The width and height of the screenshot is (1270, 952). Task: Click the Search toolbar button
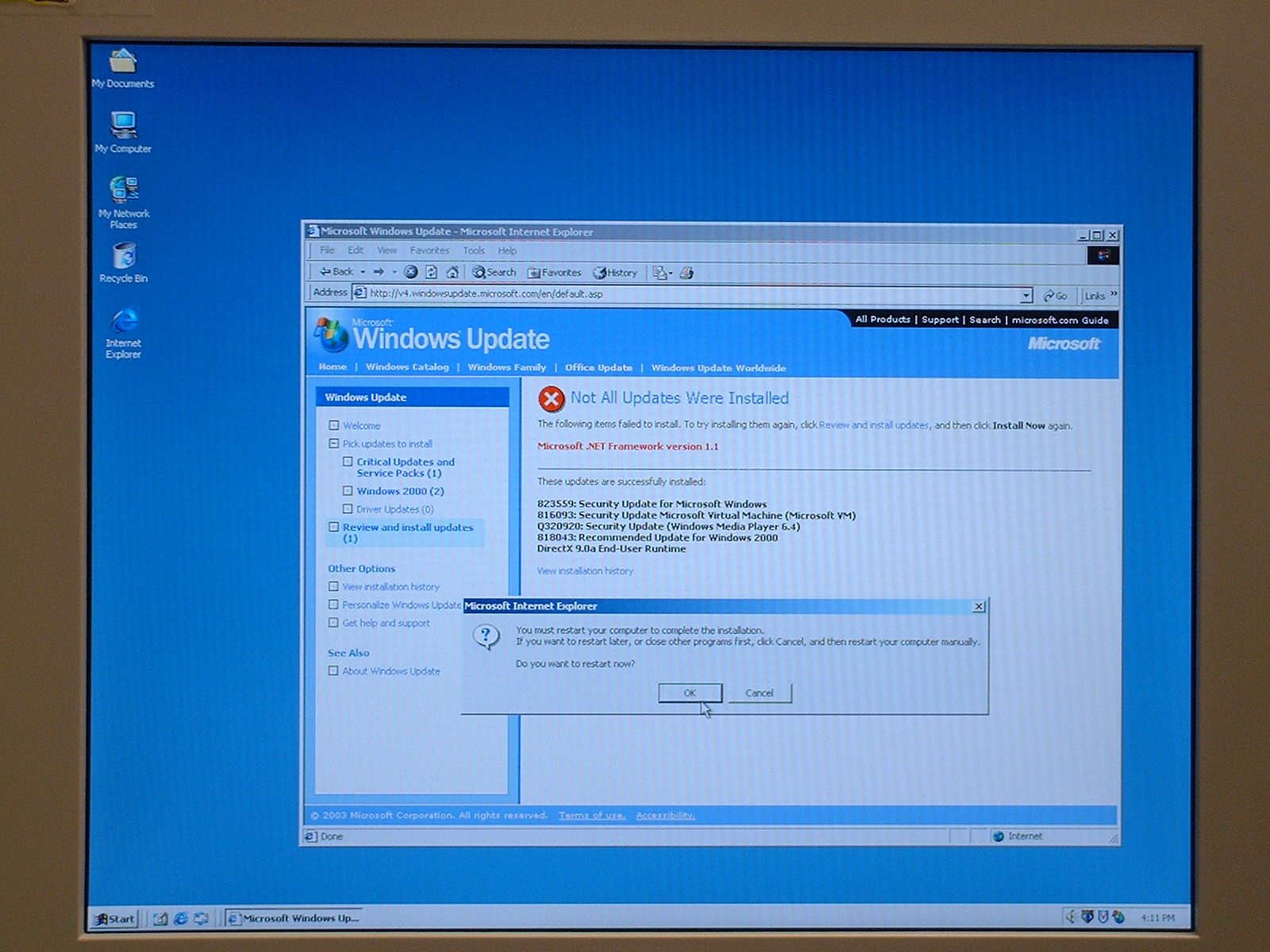tap(494, 272)
